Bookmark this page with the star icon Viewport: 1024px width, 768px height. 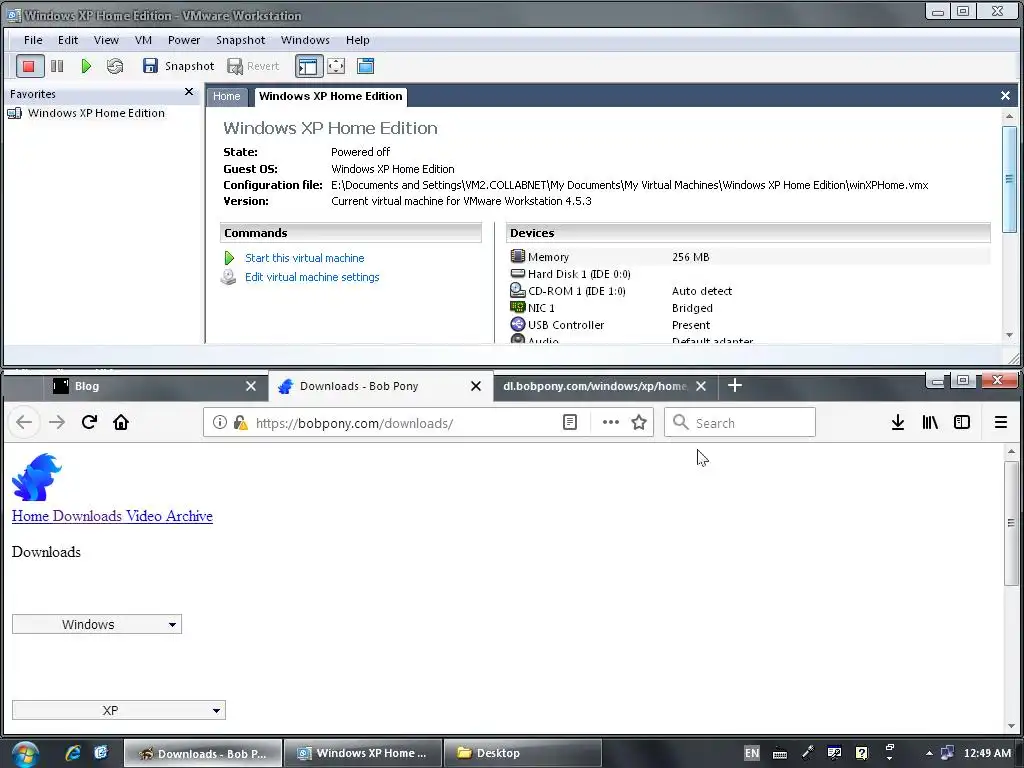click(639, 423)
